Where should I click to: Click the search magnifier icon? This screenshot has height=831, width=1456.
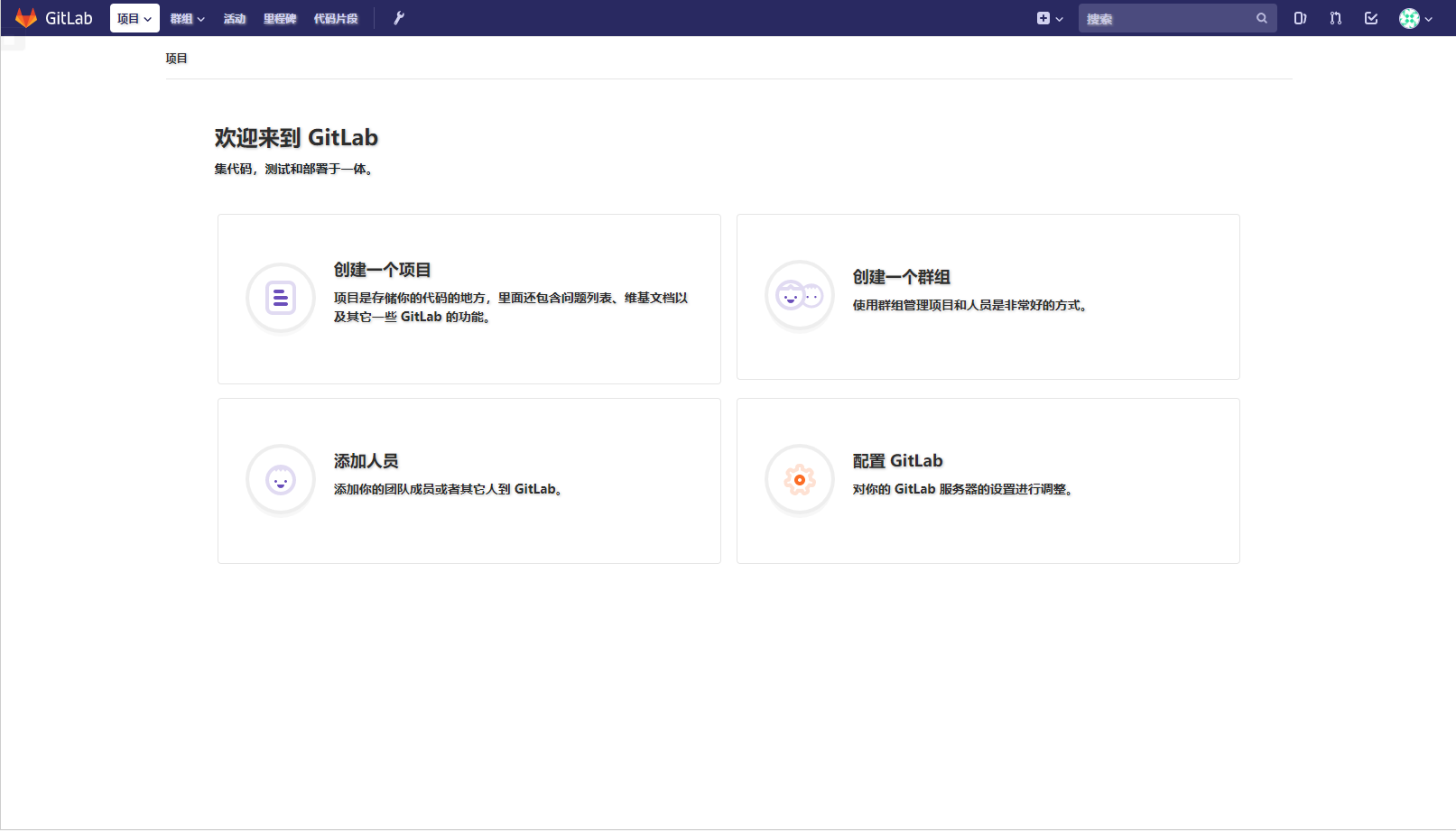tap(1261, 18)
